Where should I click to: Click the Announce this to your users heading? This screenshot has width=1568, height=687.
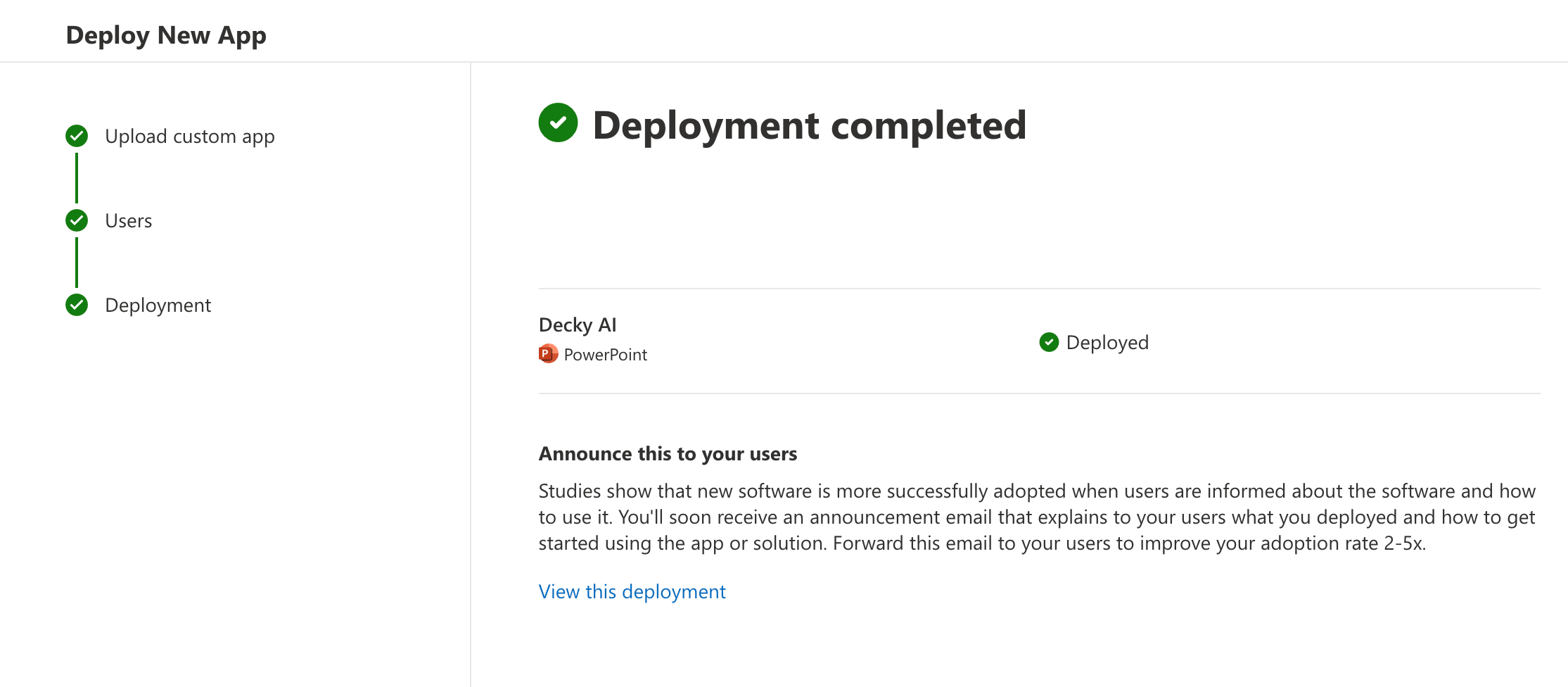[668, 454]
